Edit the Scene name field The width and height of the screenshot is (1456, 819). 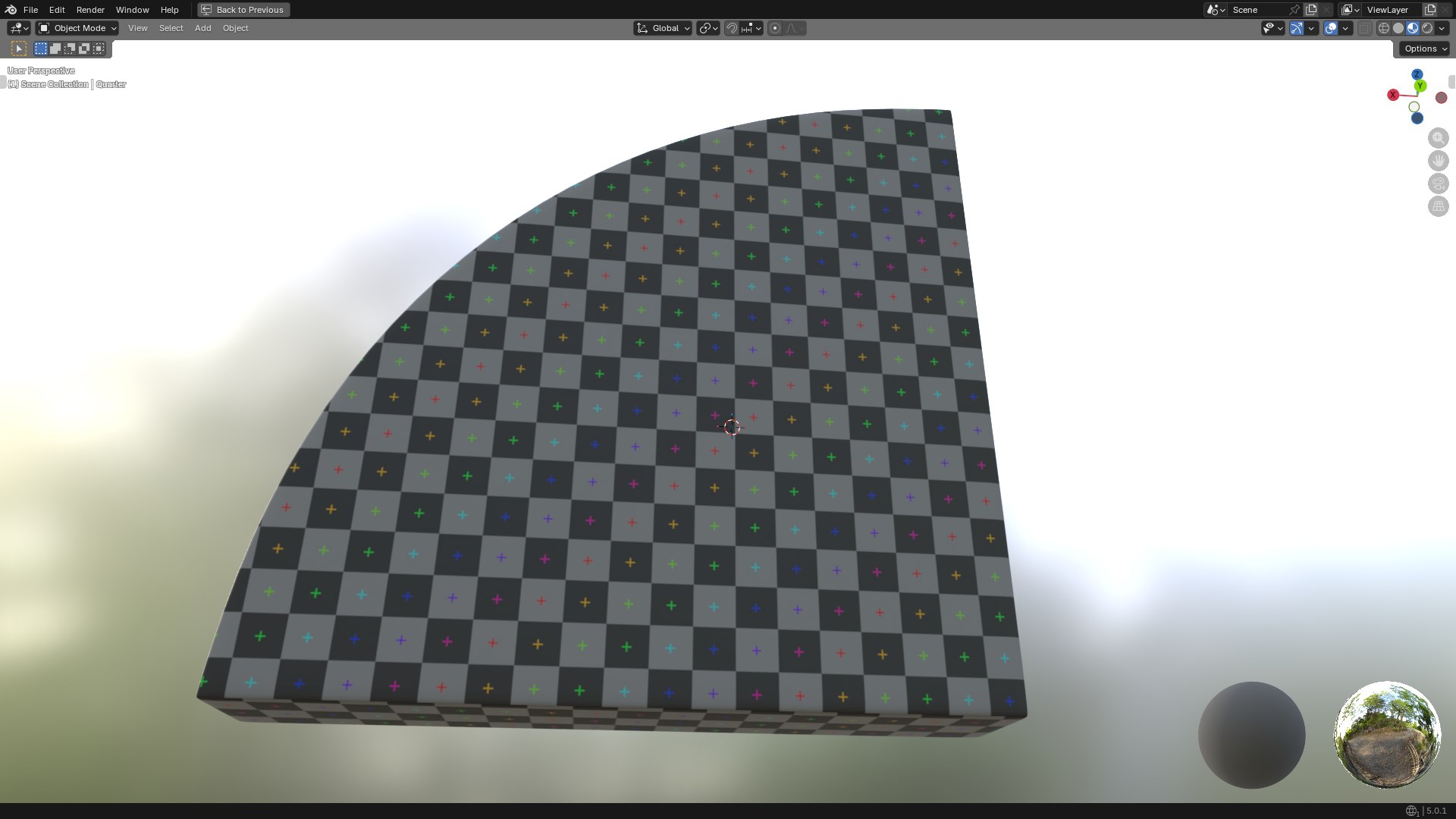tap(1257, 10)
